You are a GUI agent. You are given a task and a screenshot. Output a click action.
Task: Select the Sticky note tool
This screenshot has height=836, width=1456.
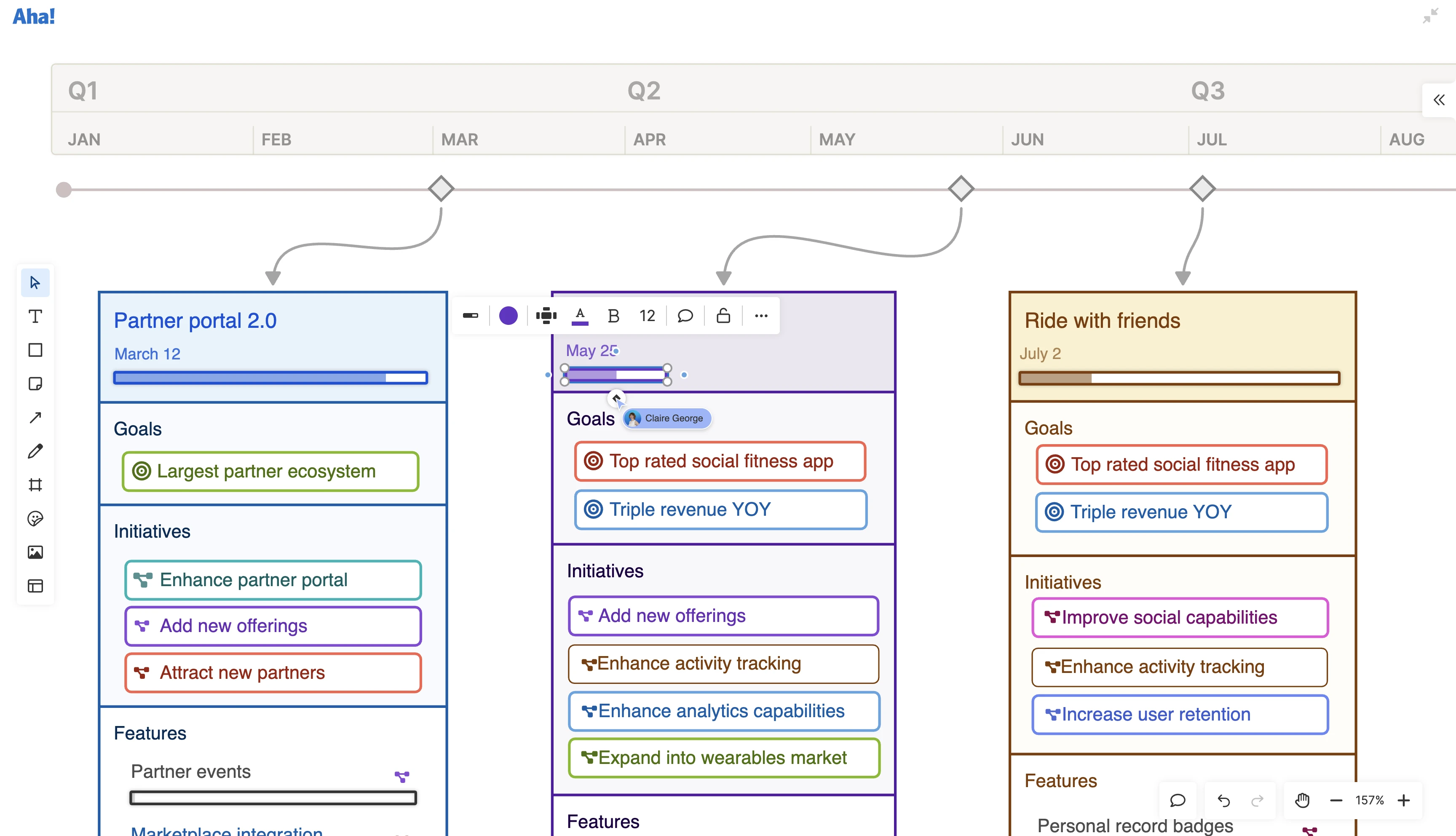point(35,383)
